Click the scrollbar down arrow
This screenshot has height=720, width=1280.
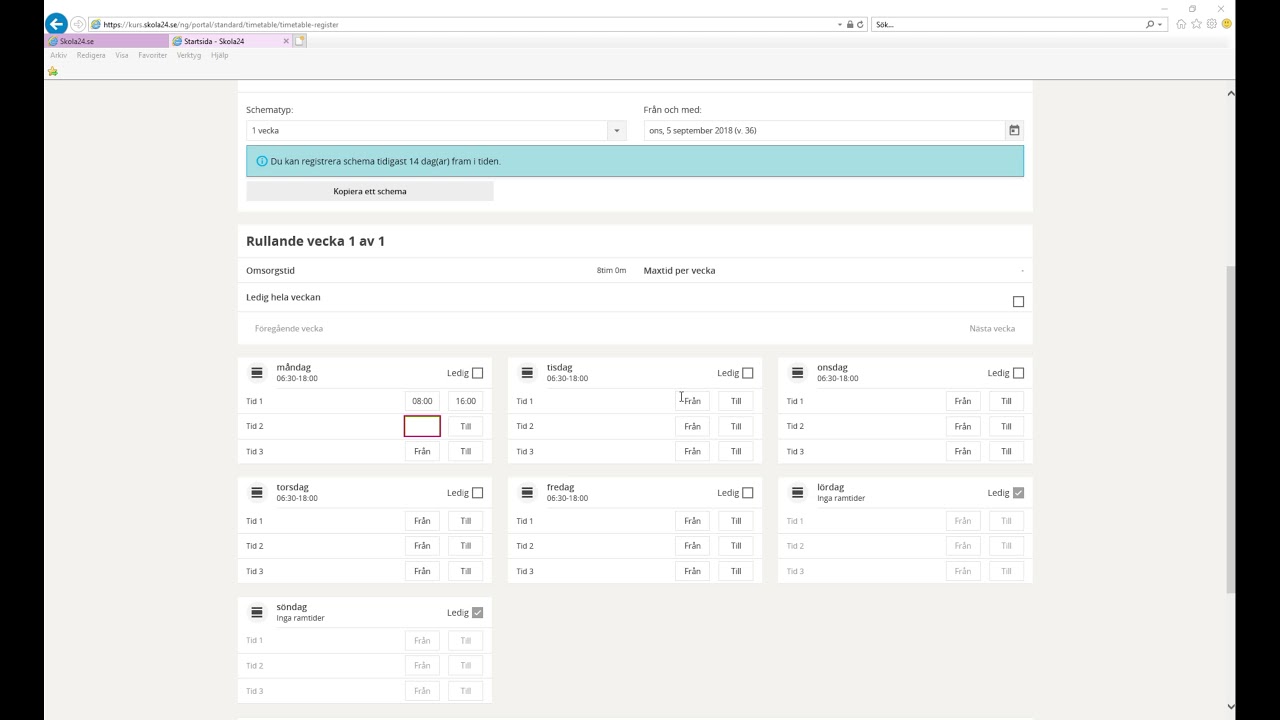[x=1230, y=706]
